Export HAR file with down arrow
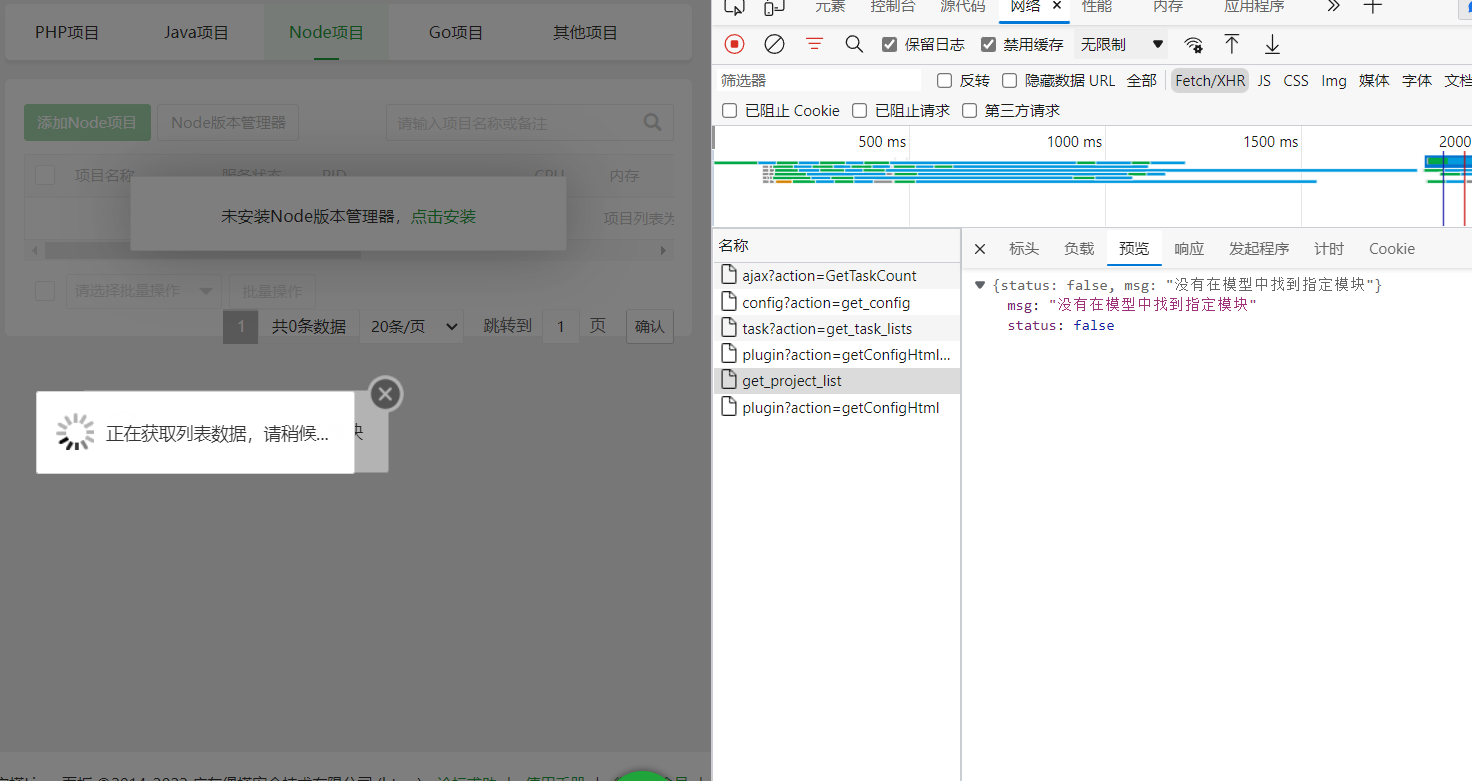The height and width of the screenshot is (781, 1472). click(x=1272, y=44)
